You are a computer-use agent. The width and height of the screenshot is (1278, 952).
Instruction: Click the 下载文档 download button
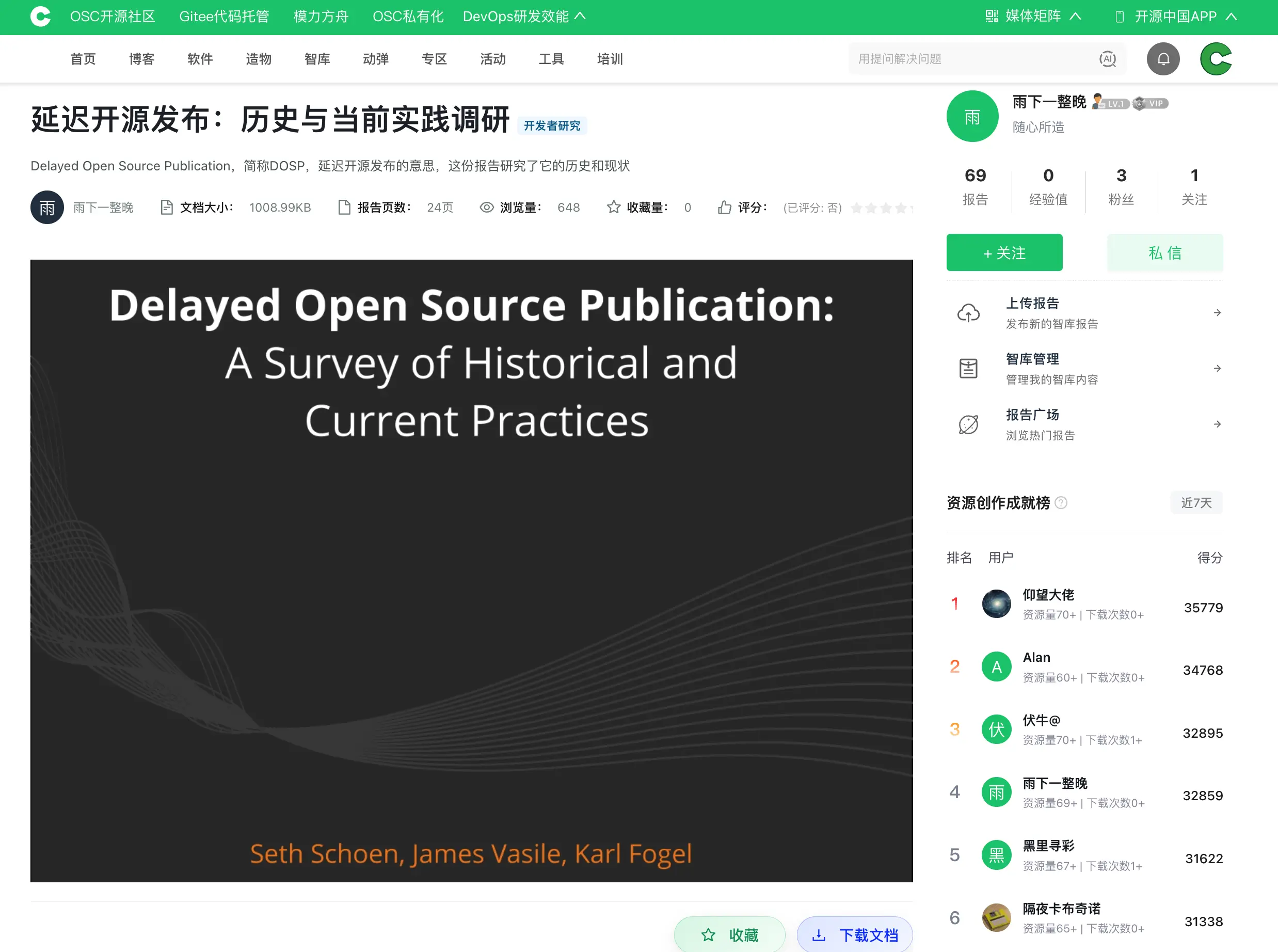855,934
